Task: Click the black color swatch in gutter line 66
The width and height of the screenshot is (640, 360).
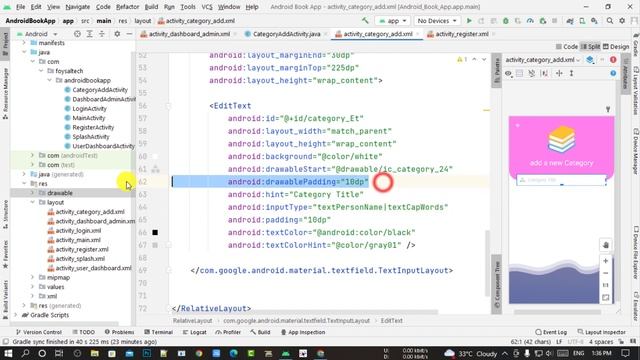Action: point(155,232)
